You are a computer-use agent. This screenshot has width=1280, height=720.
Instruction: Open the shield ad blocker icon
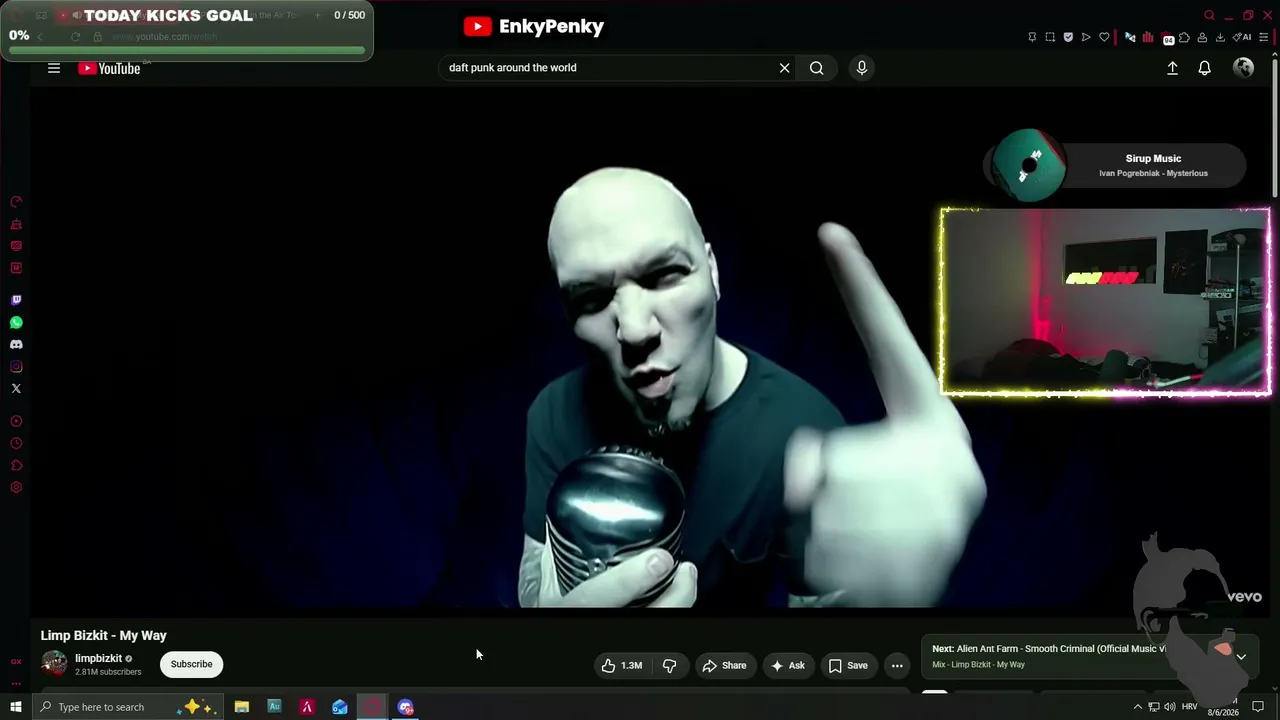pyautogui.click(x=1068, y=37)
